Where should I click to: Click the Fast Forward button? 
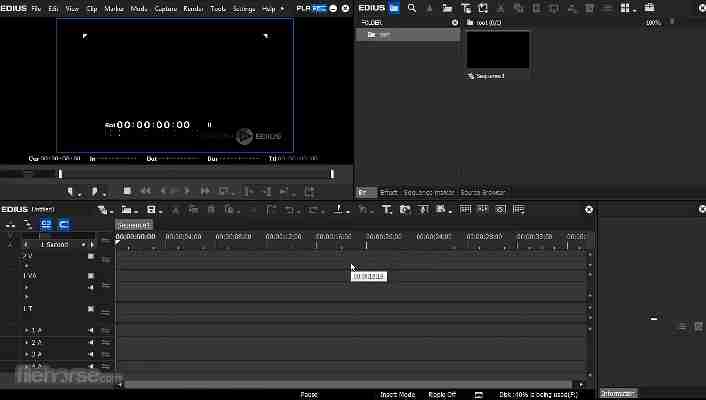205,191
